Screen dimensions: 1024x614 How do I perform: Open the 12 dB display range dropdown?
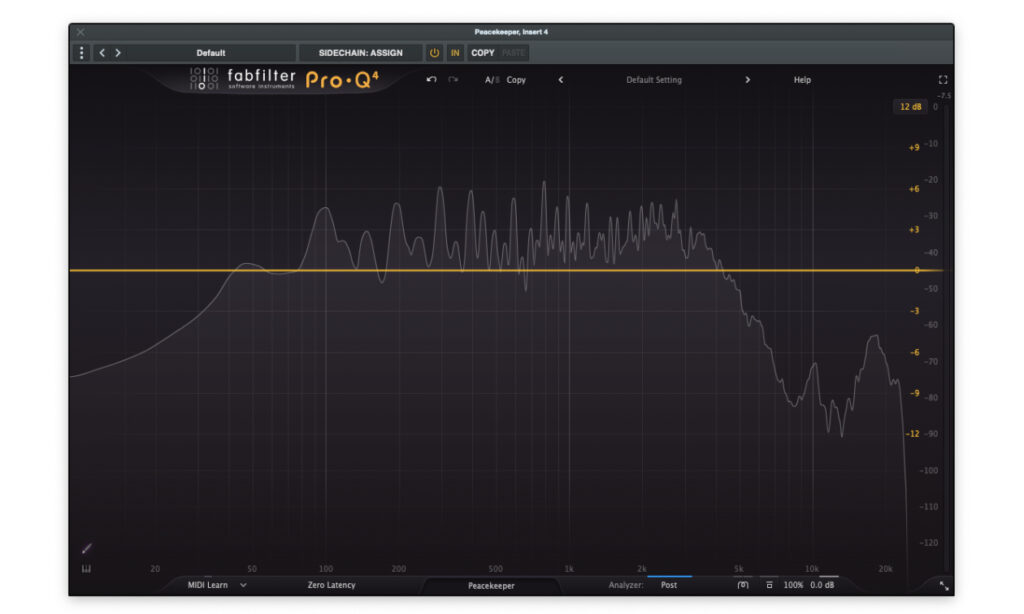coord(910,106)
